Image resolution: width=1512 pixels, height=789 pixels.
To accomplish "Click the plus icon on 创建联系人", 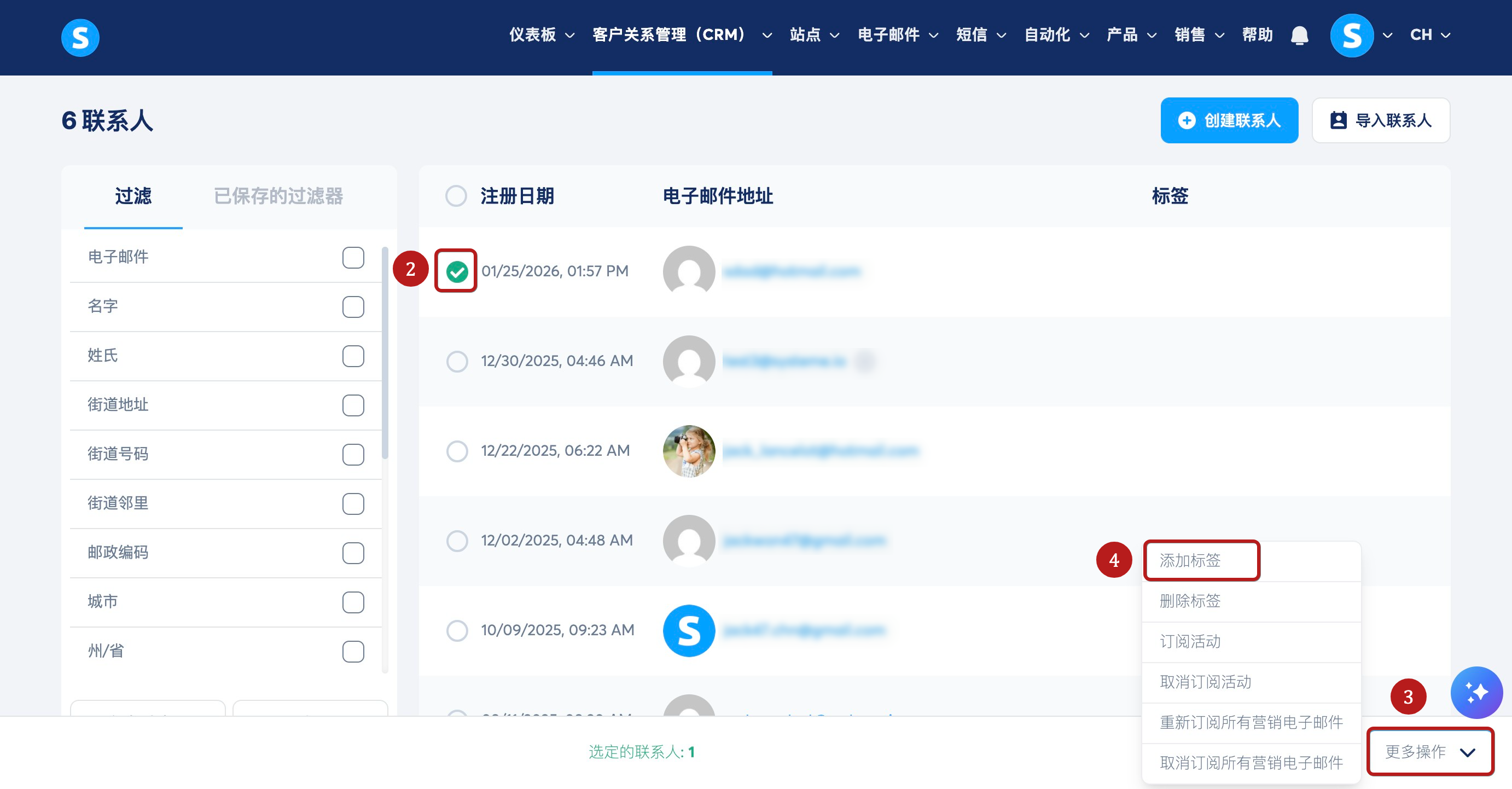I will point(1186,120).
